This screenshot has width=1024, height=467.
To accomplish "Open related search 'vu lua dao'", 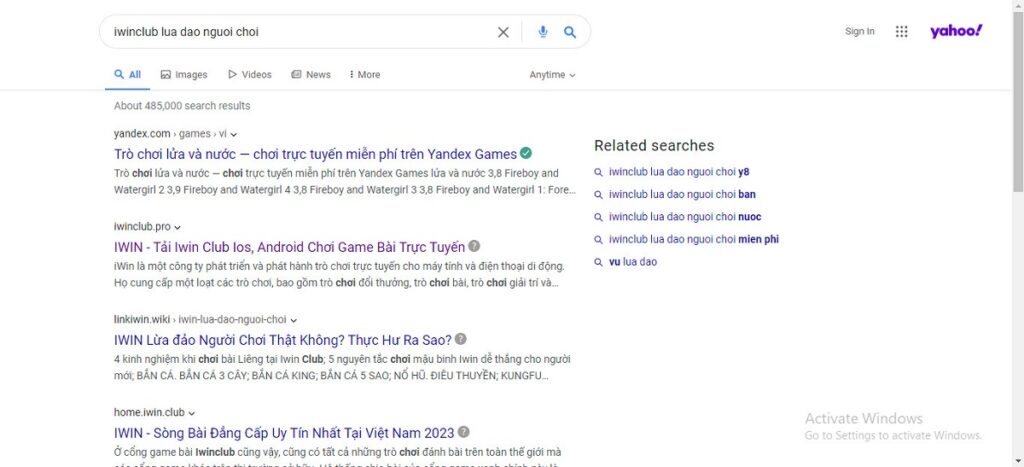I will 632,262.
